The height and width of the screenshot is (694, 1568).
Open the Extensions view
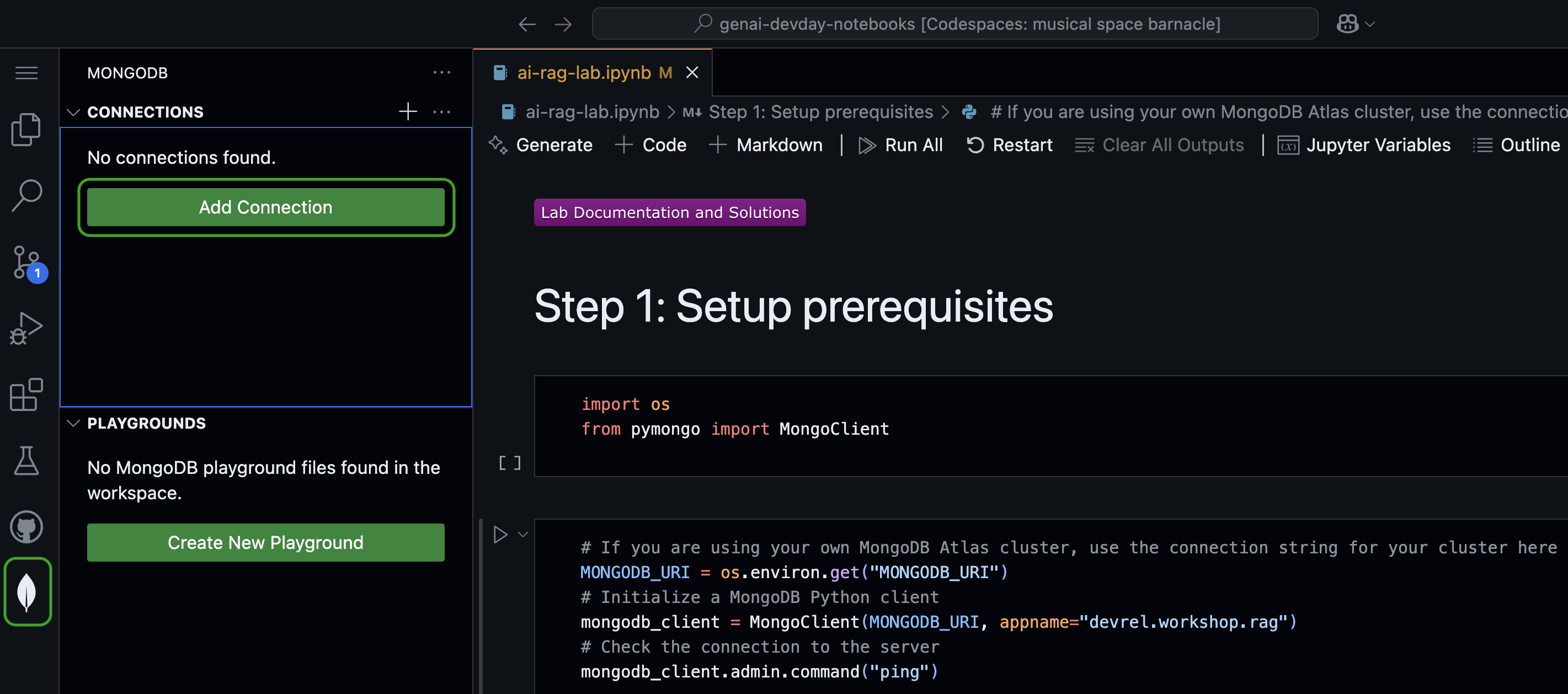tap(26, 394)
